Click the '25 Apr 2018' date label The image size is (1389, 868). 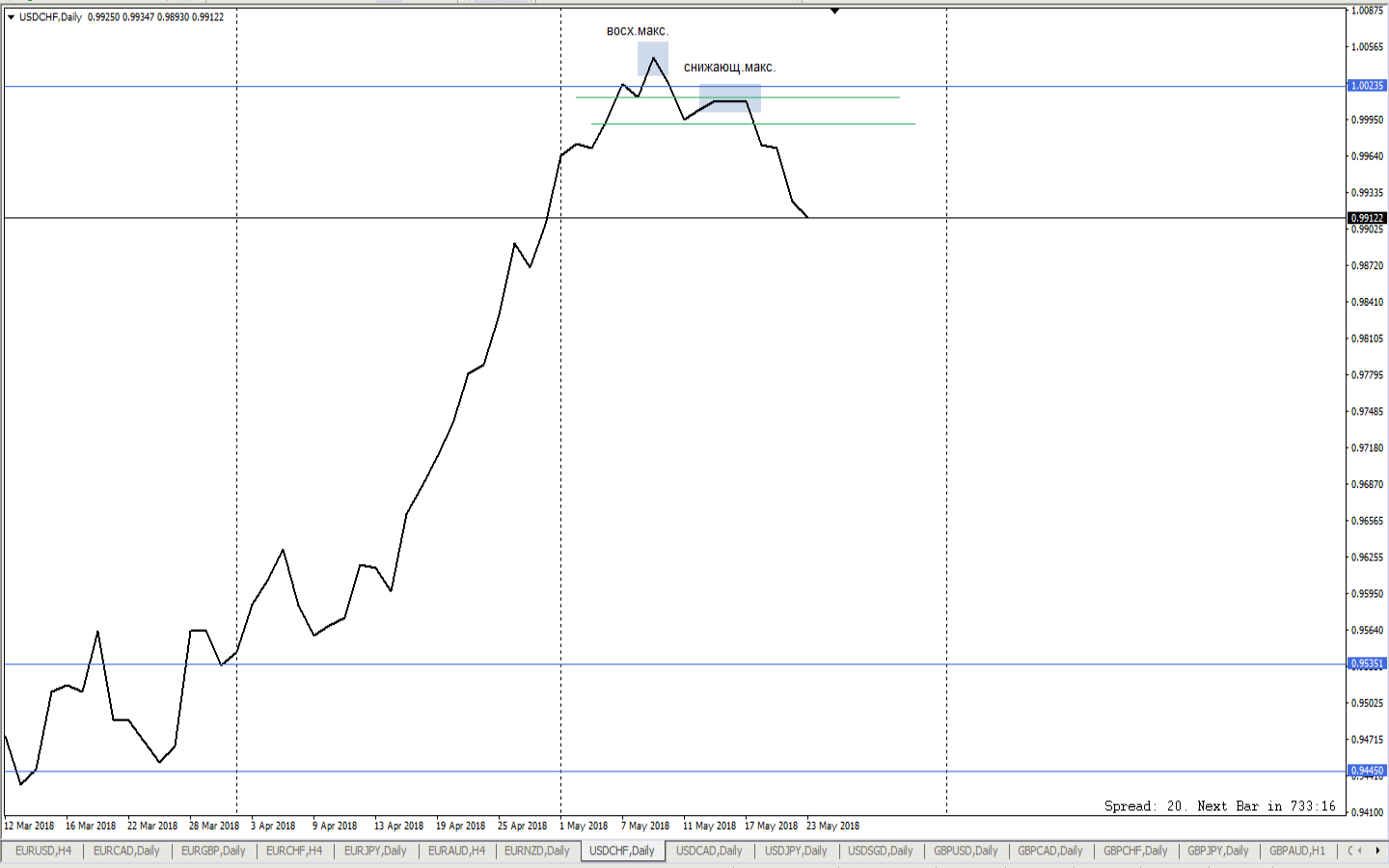(x=522, y=826)
